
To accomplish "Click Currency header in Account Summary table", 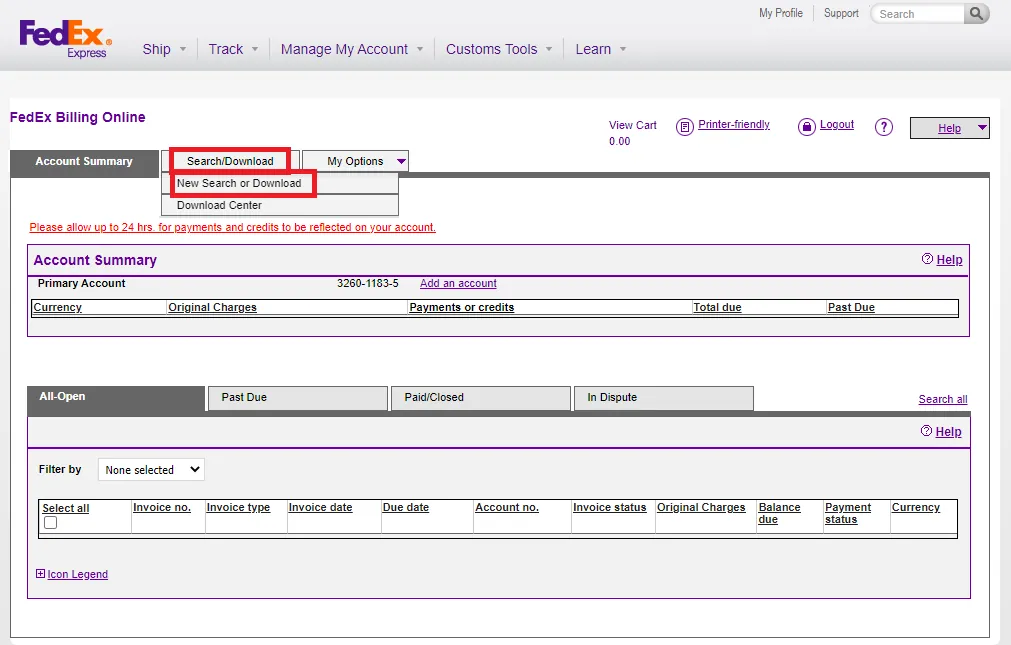I will tap(57, 308).
